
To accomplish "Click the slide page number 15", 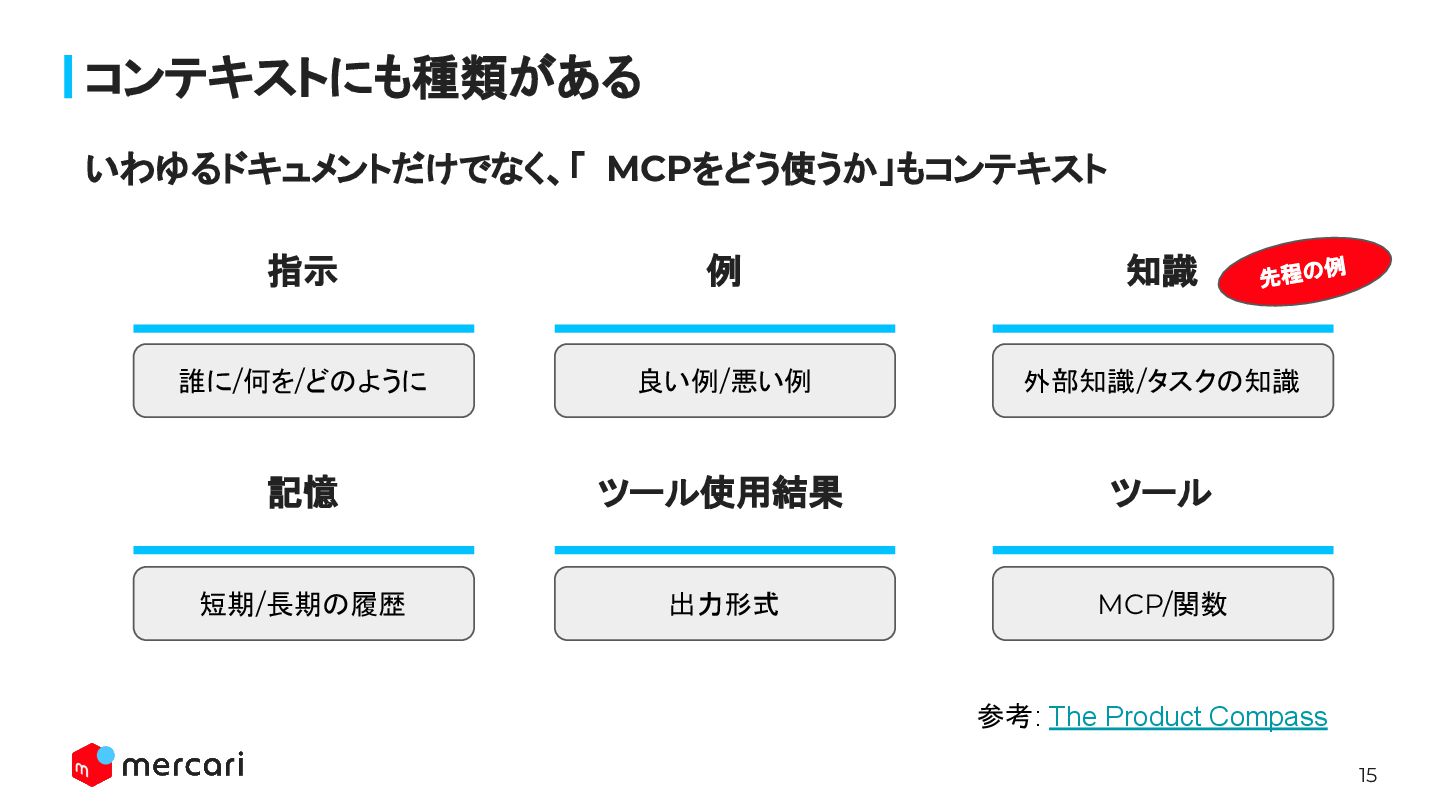I will (x=1367, y=775).
